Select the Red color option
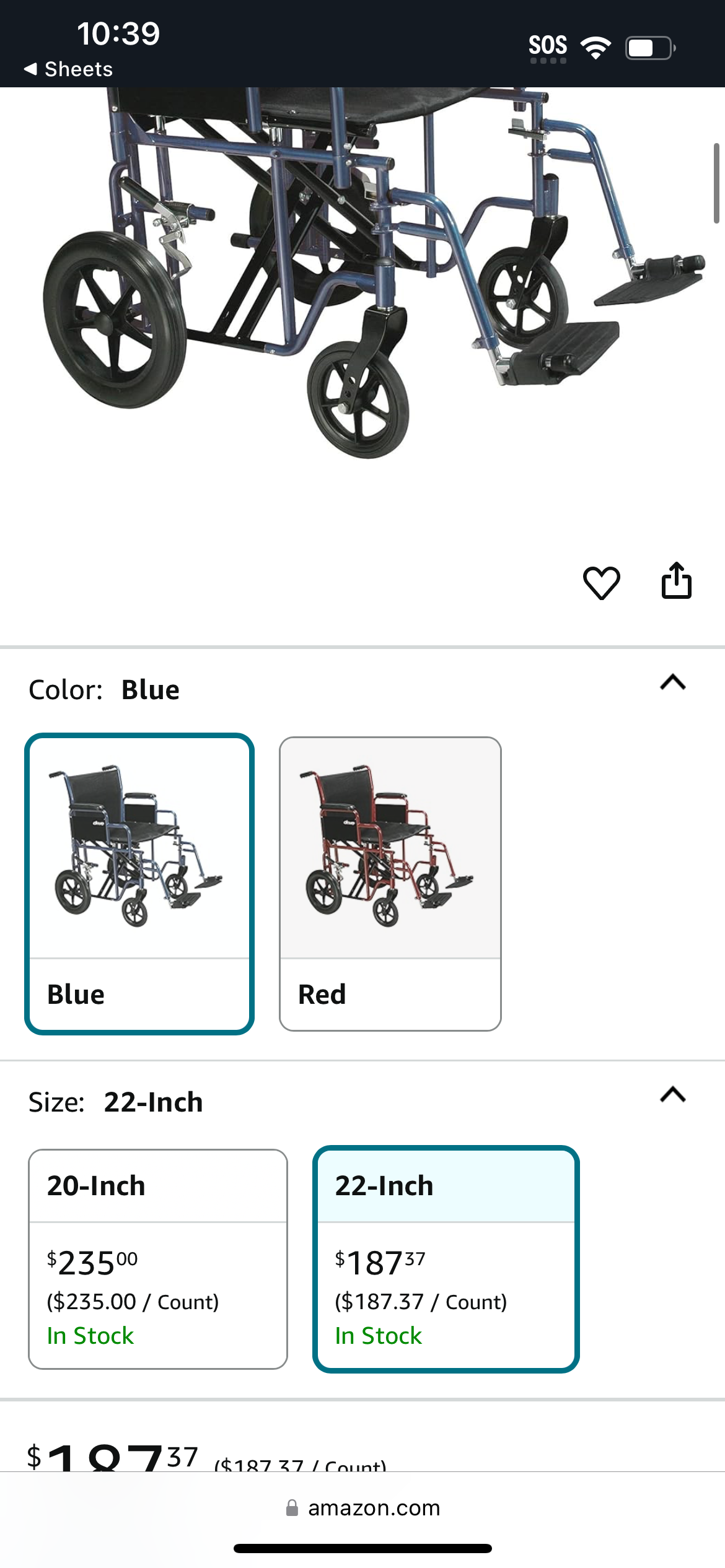The width and height of the screenshot is (725, 1568). [x=390, y=884]
